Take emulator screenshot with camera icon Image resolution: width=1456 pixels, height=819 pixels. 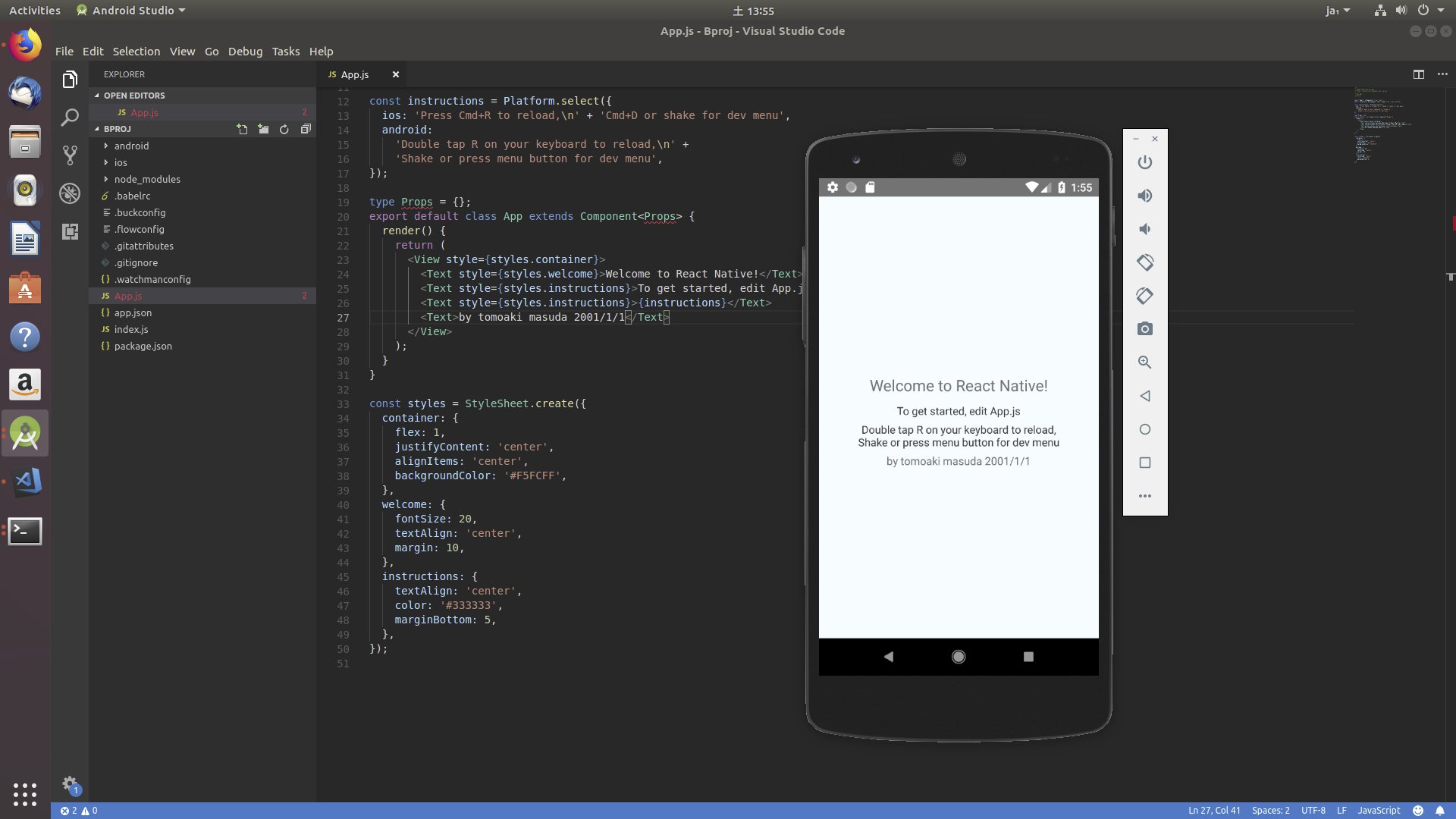coord(1145,329)
